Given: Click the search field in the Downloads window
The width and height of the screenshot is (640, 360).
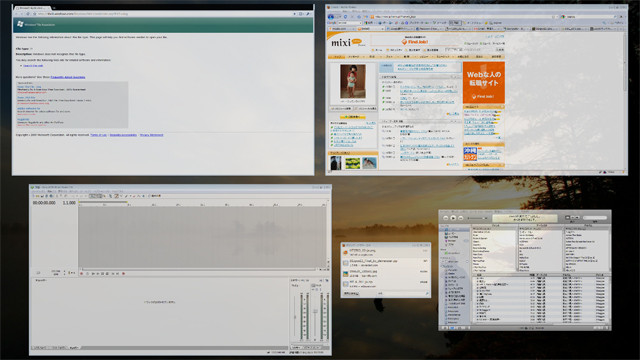Looking at the screenshot, I should click(x=402, y=293).
